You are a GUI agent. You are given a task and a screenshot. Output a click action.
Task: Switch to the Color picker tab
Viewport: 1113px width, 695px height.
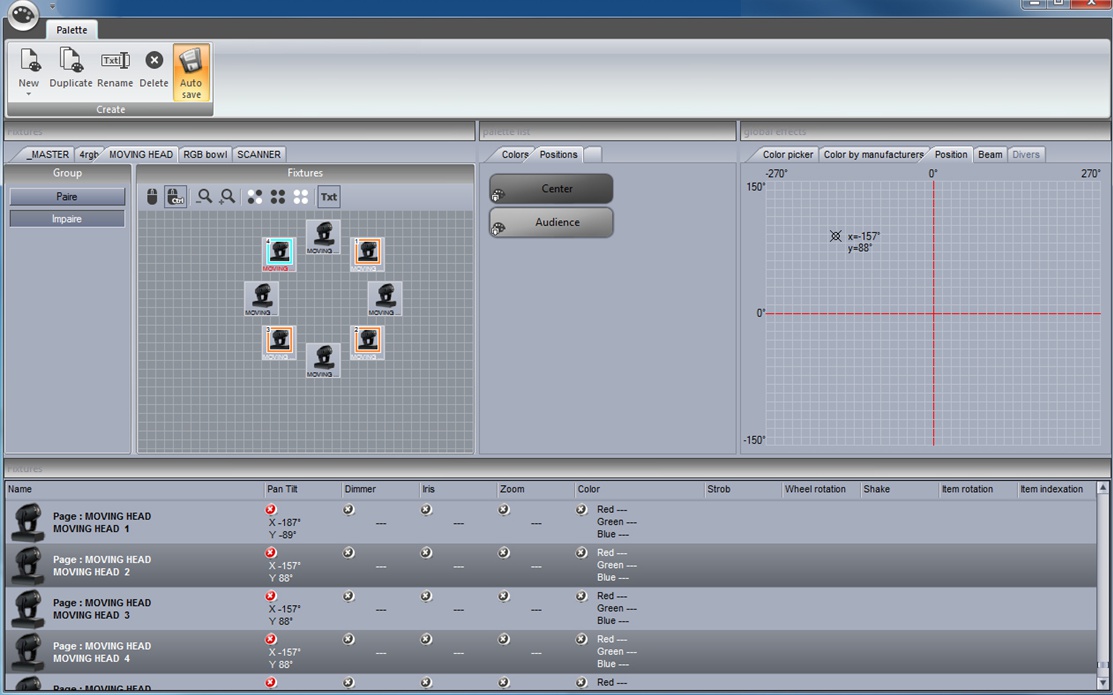point(787,154)
